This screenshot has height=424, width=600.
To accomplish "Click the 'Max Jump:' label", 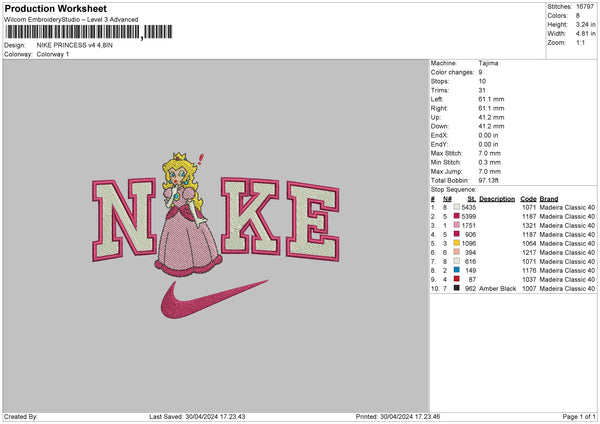I will tap(446, 171).
